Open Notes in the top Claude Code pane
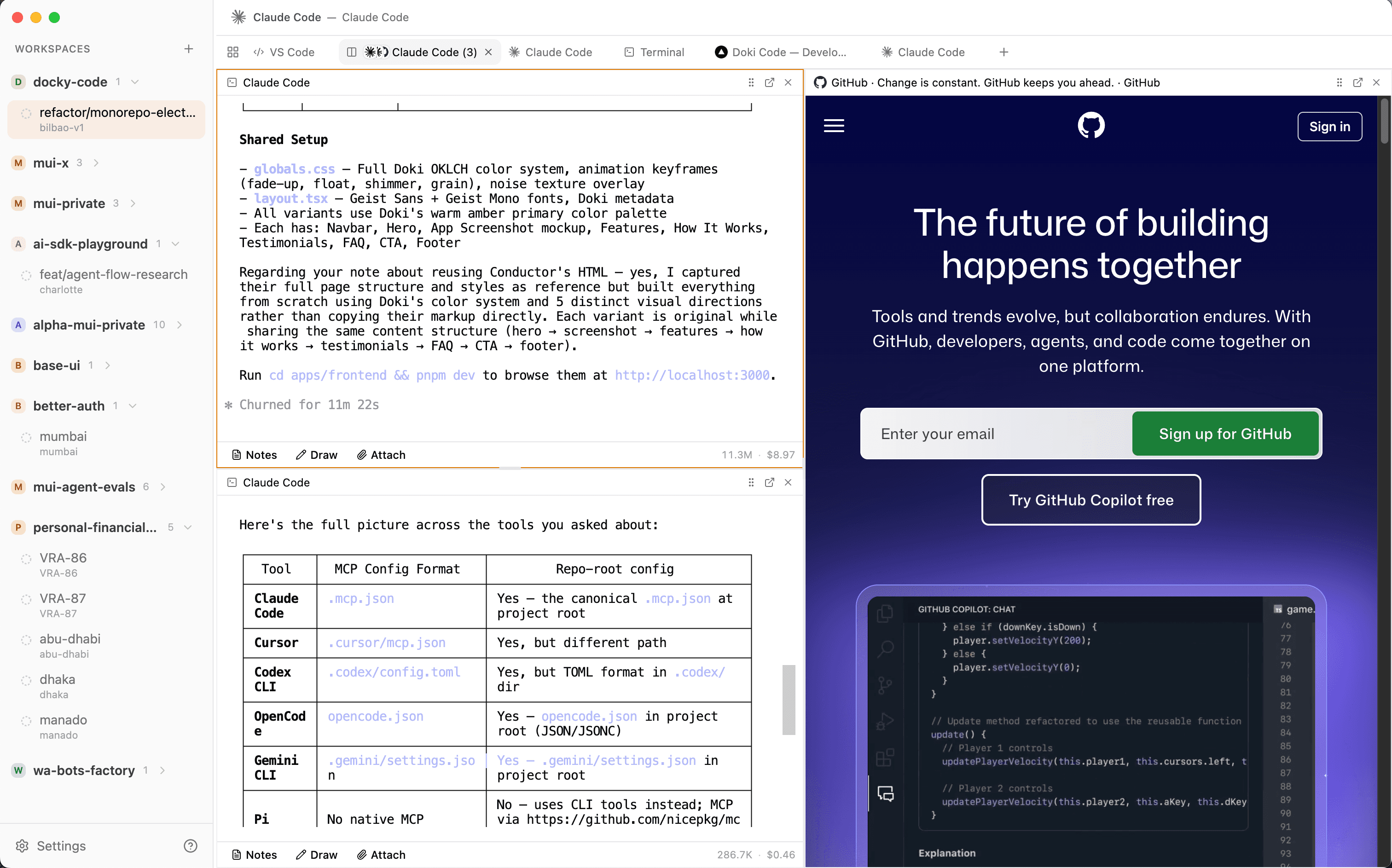 point(254,455)
